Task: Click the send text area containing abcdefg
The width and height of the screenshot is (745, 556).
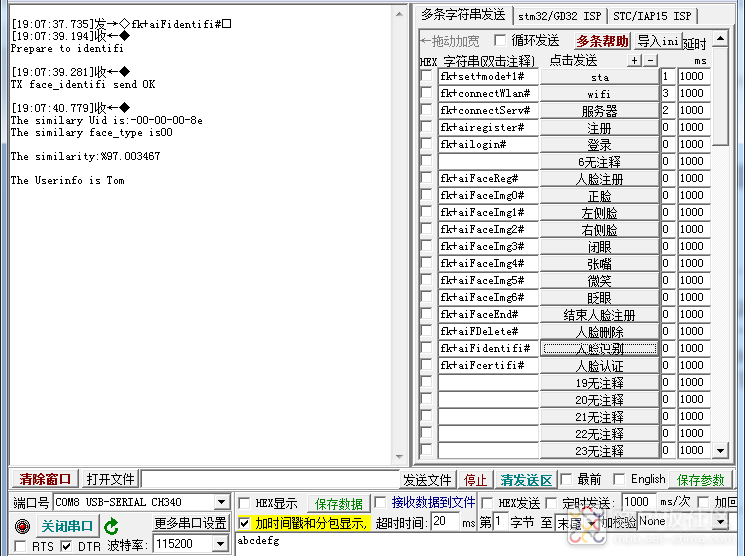Action: click(485, 544)
